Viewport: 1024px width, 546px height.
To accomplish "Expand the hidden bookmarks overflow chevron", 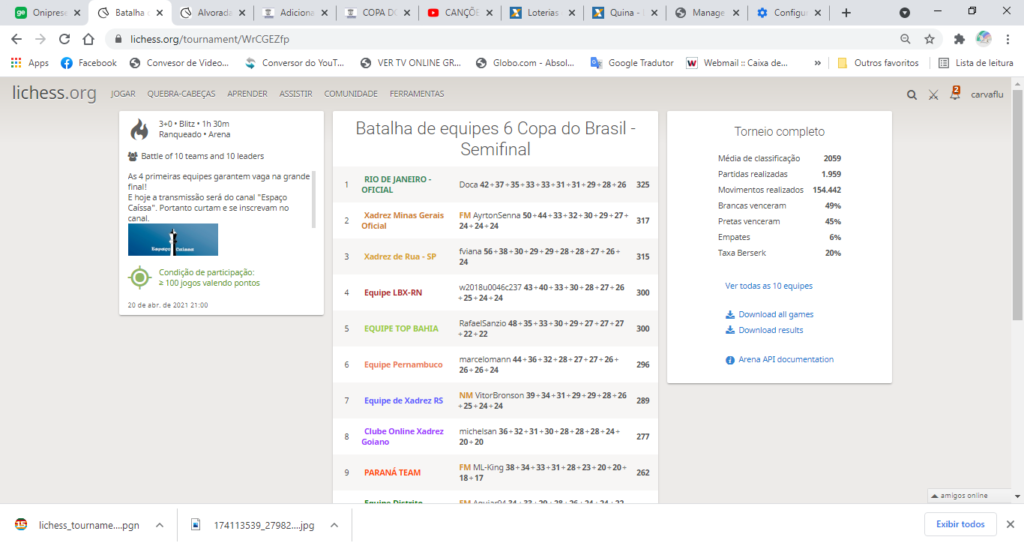I will pos(819,62).
